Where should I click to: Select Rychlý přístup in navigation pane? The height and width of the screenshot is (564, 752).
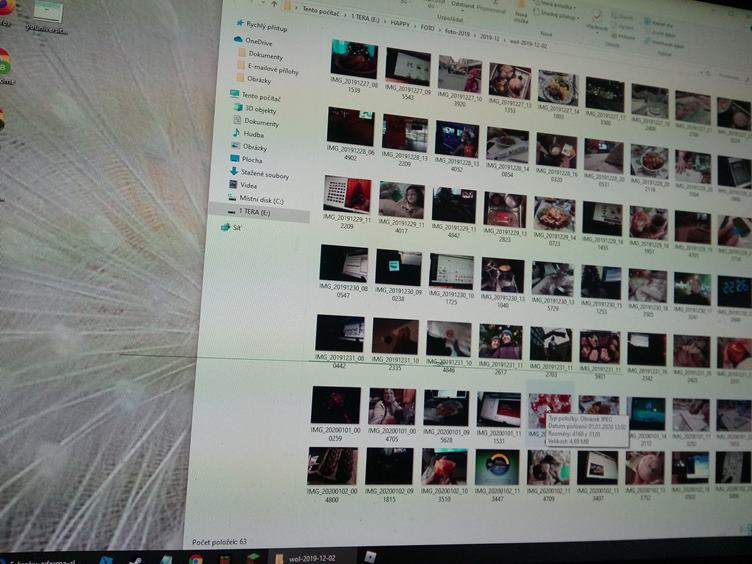pyautogui.click(x=262, y=25)
